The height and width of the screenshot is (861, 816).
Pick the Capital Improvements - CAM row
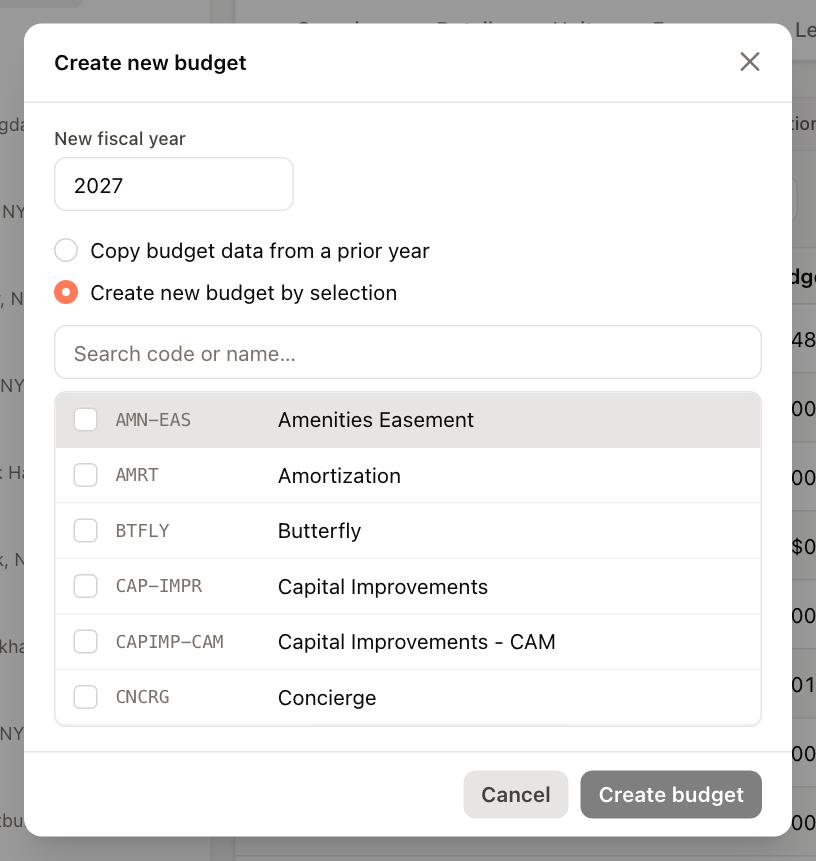408,641
